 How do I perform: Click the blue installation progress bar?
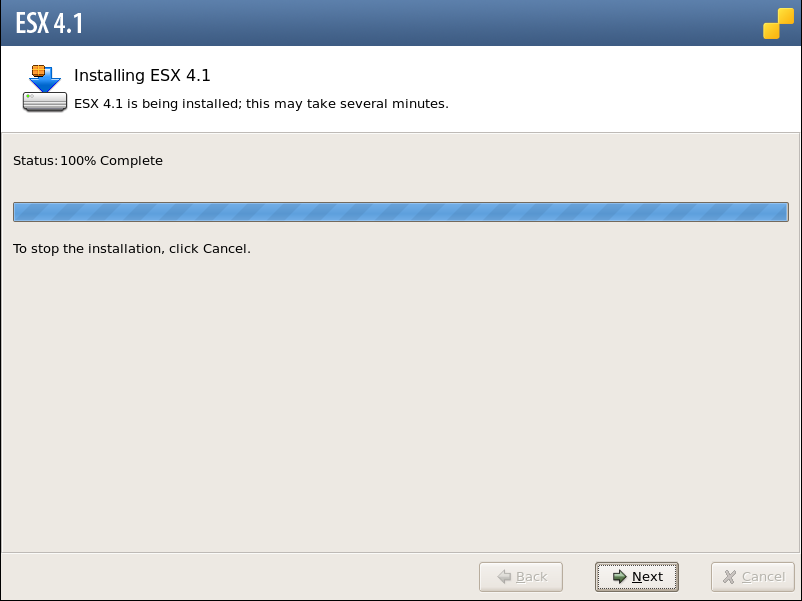400,212
